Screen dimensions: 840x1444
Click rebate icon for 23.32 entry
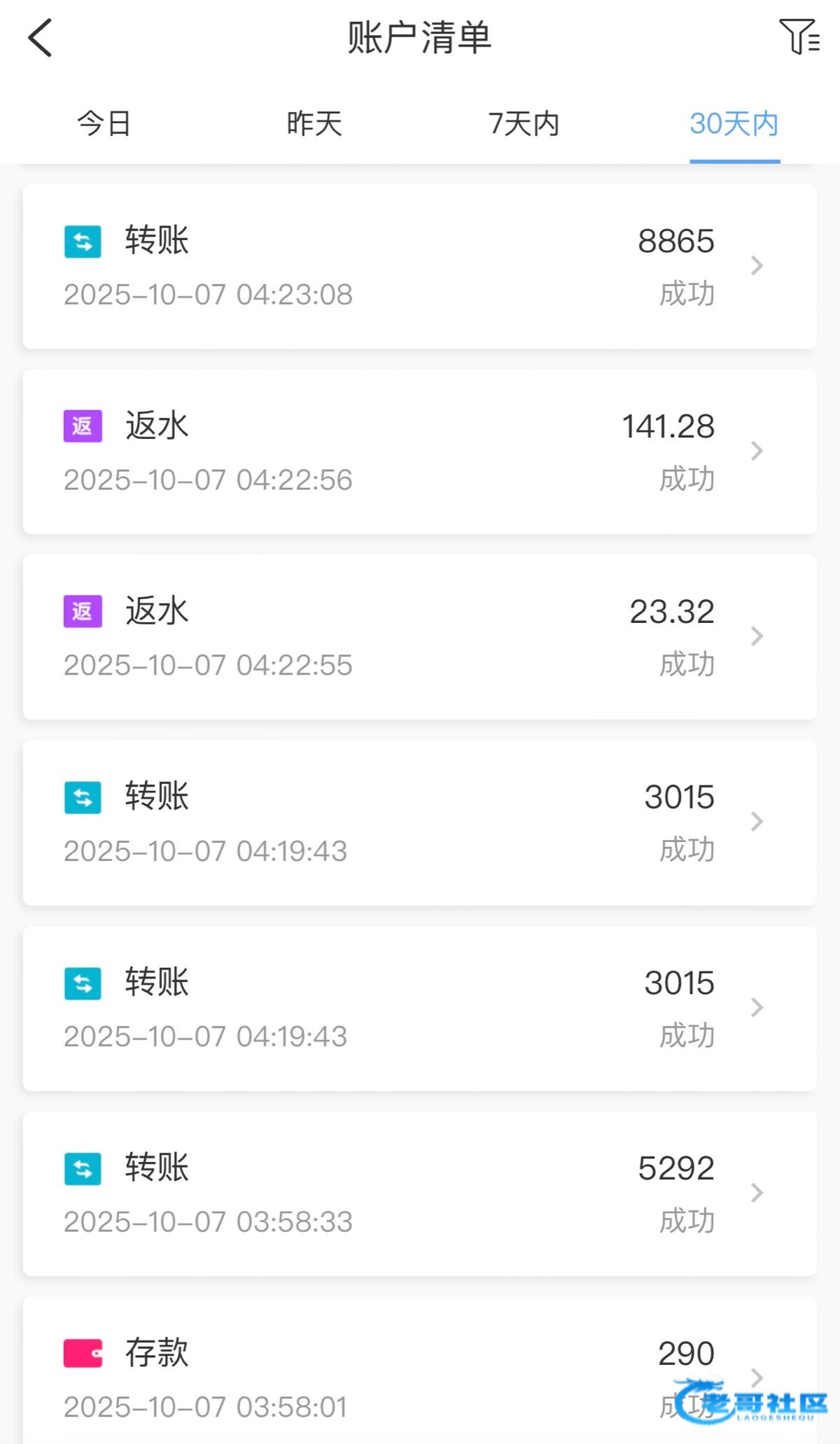click(83, 611)
